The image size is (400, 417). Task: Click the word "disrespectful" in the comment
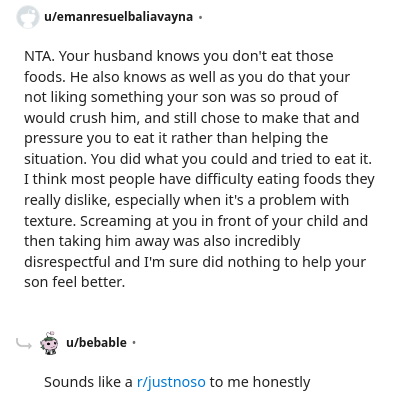67,262
